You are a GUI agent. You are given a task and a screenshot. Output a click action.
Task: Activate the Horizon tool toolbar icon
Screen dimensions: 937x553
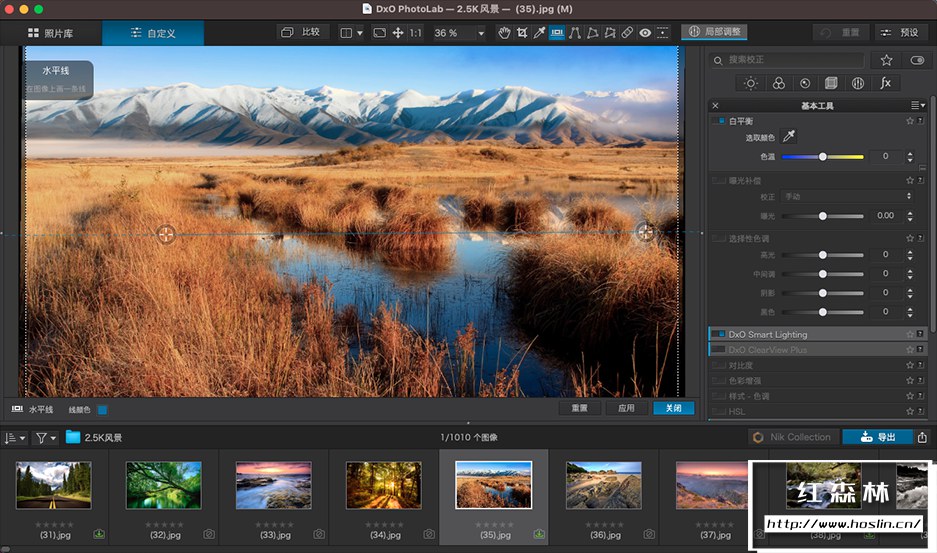tap(557, 33)
